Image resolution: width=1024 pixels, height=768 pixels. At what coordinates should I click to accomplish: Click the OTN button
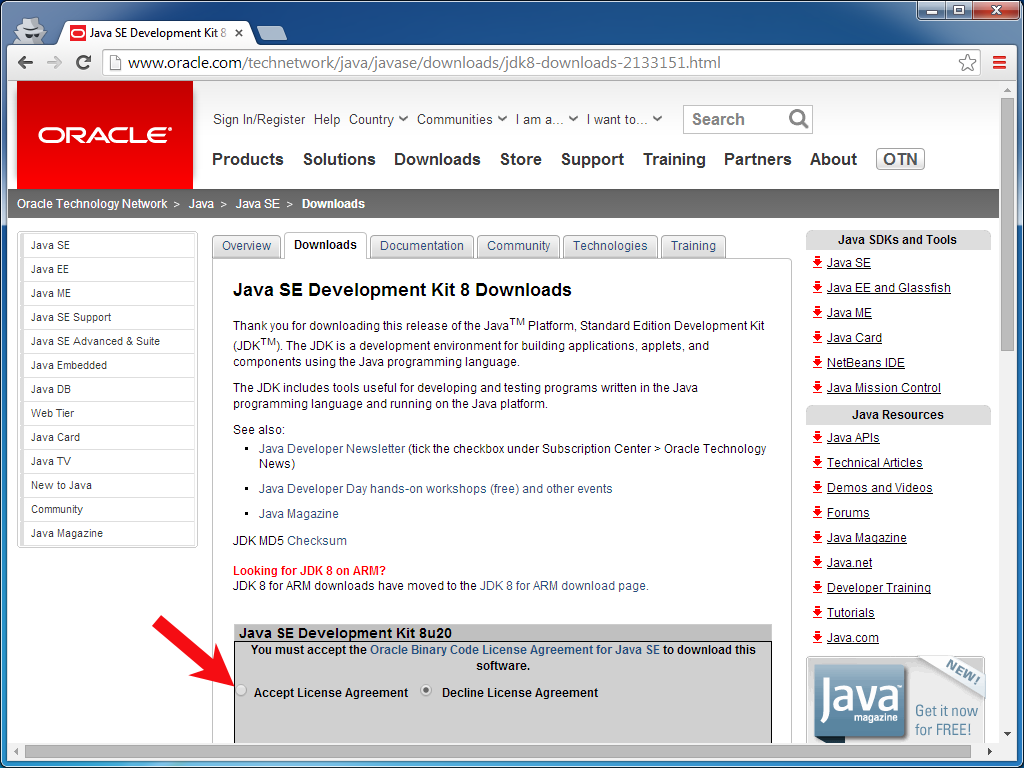click(x=900, y=159)
